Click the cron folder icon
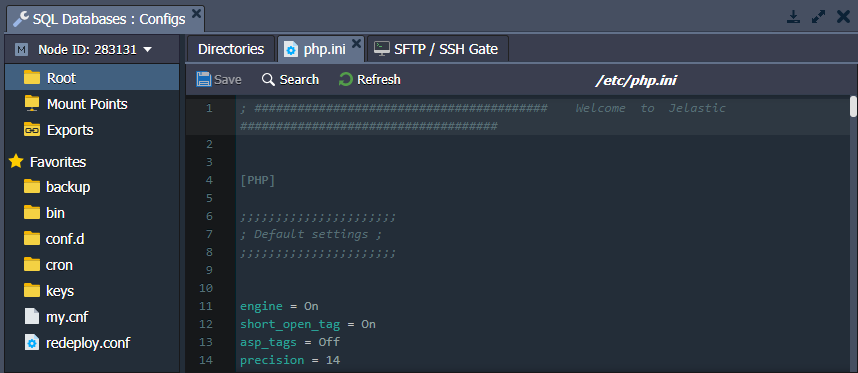Screen dimensions: 858x373 click(x=32, y=265)
